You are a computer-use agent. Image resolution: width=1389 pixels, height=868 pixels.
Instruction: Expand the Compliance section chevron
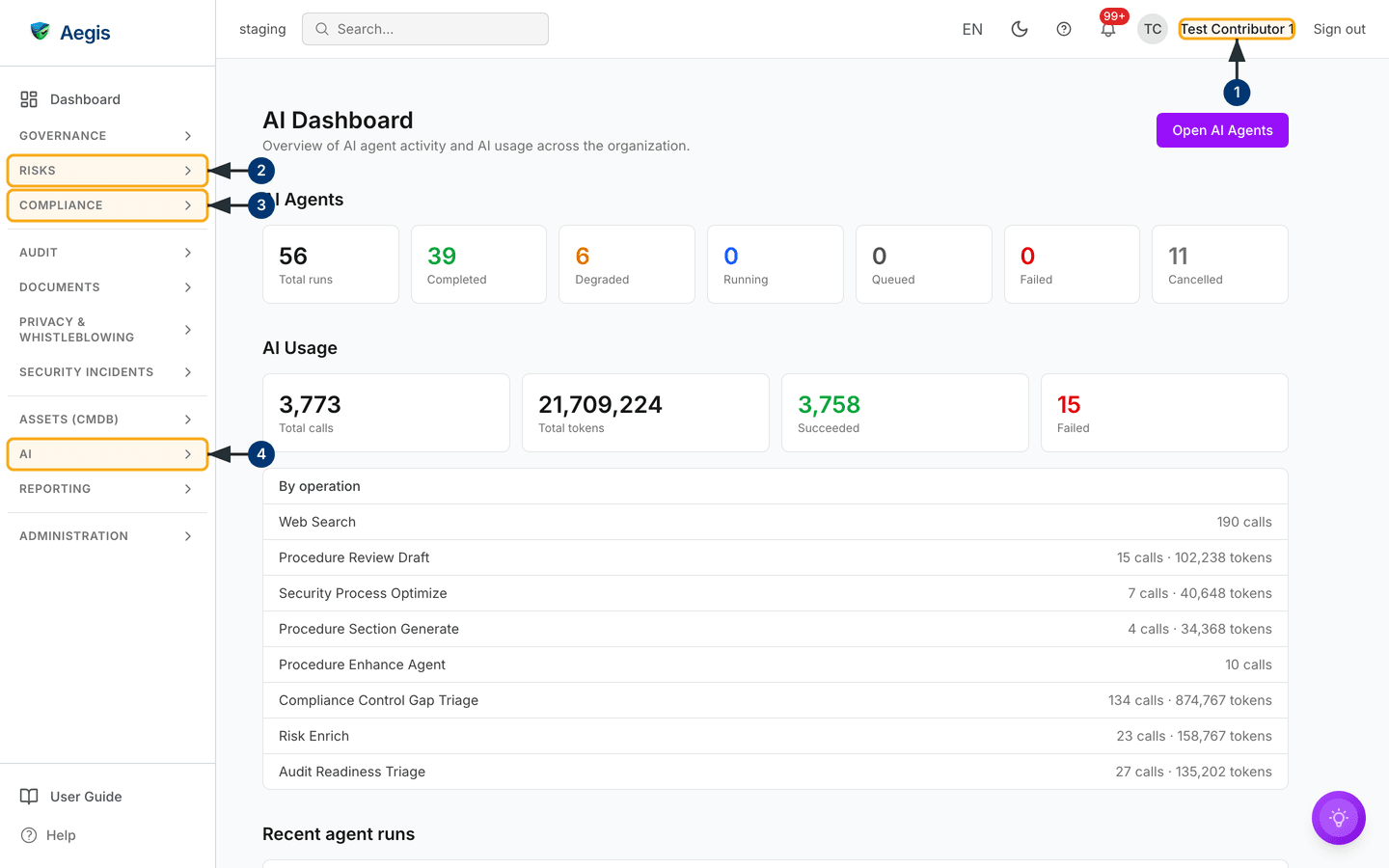point(188,205)
